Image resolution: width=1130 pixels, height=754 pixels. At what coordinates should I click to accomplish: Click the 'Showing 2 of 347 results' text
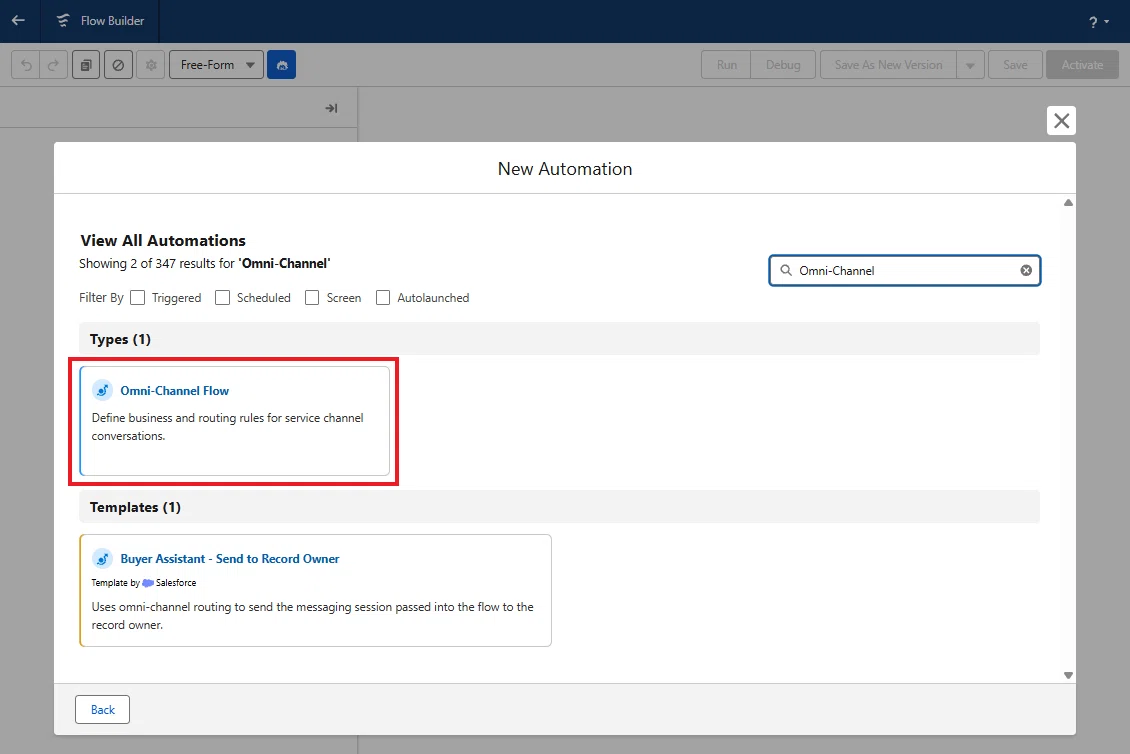(205, 263)
